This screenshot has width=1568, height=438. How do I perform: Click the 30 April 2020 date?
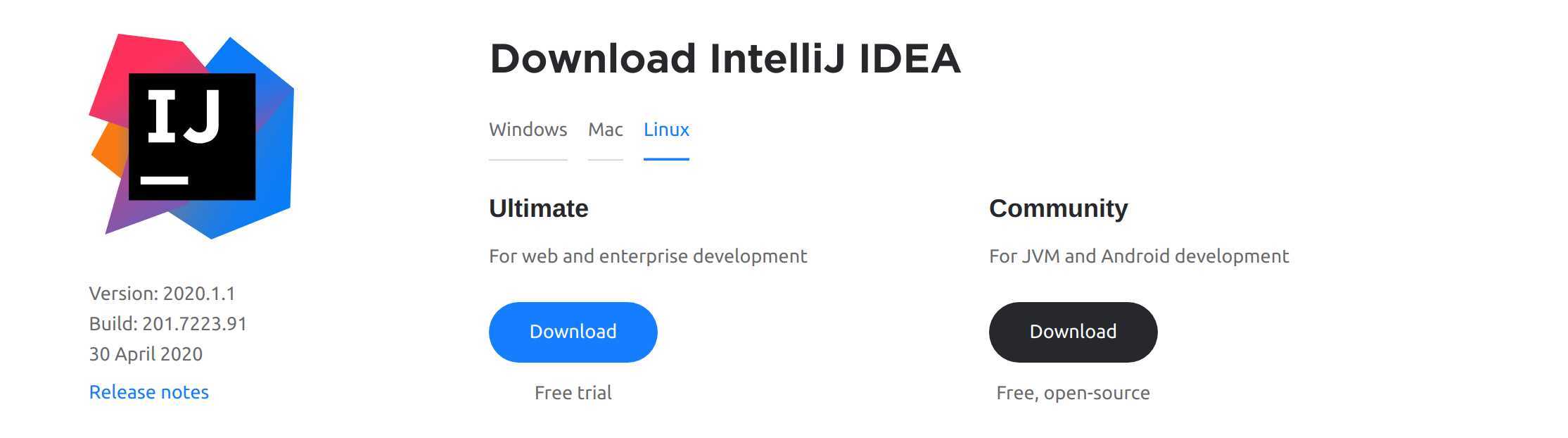pos(146,354)
